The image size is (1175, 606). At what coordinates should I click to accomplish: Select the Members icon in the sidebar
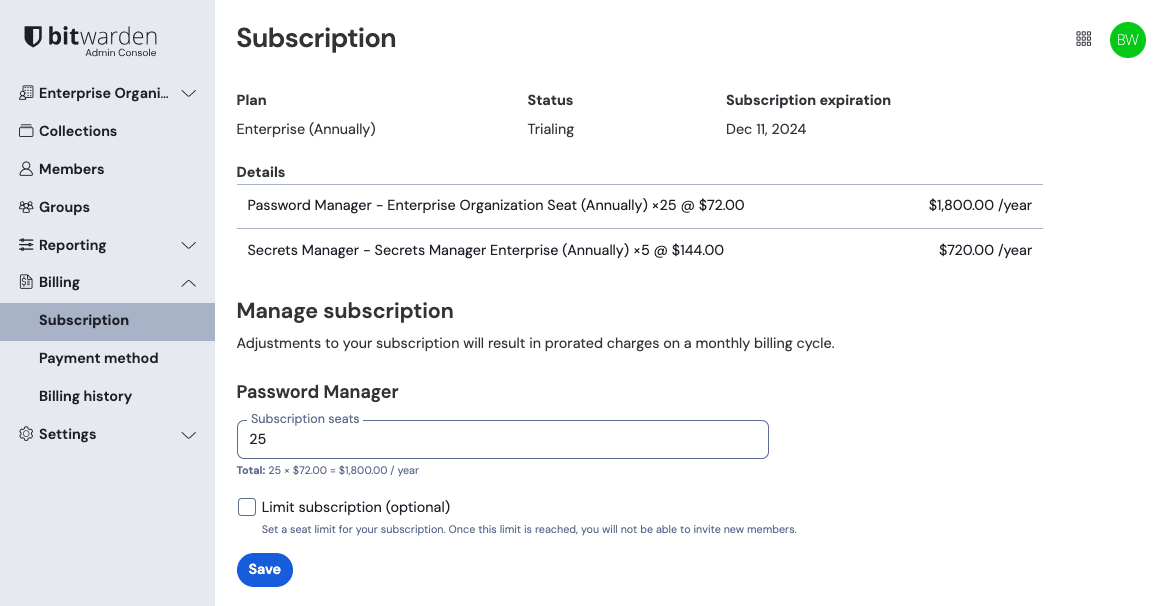click(26, 169)
